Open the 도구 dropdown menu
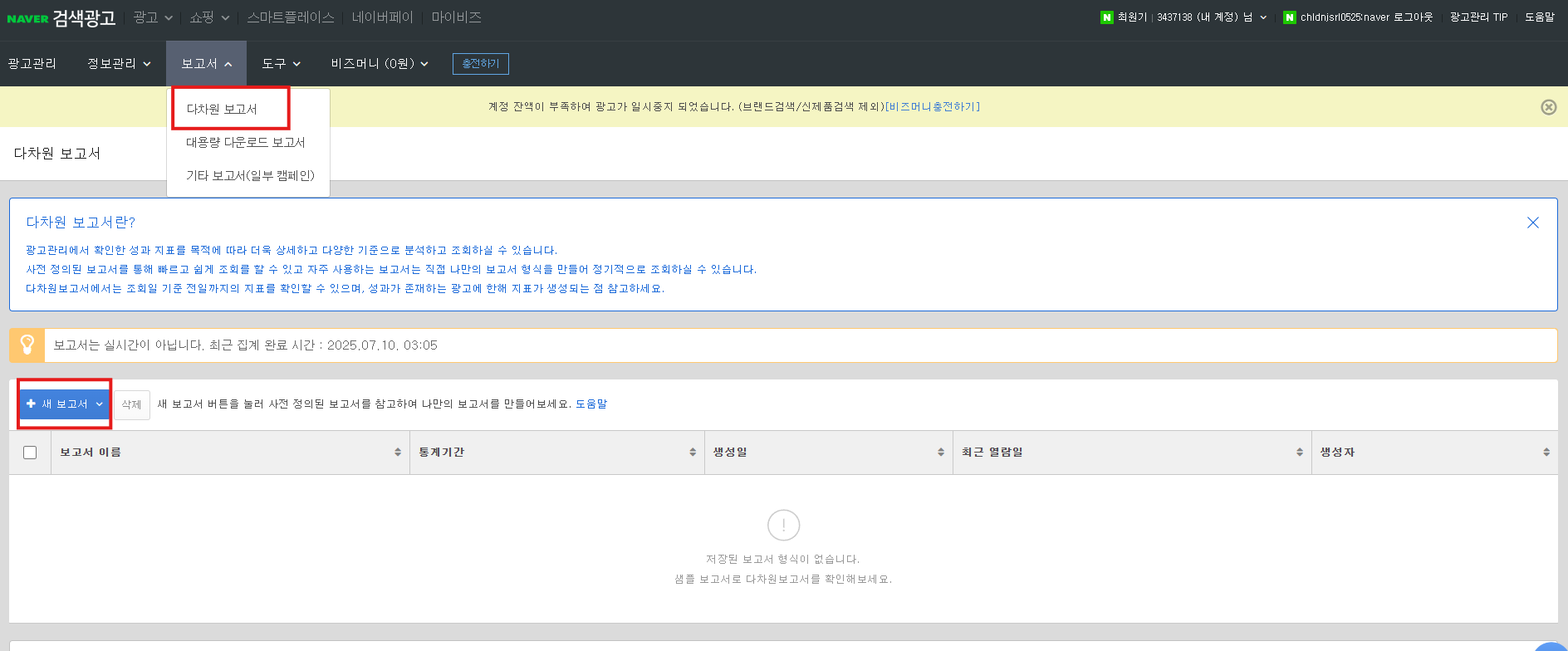The width and height of the screenshot is (1568, 651). click(x=282, y=64)
